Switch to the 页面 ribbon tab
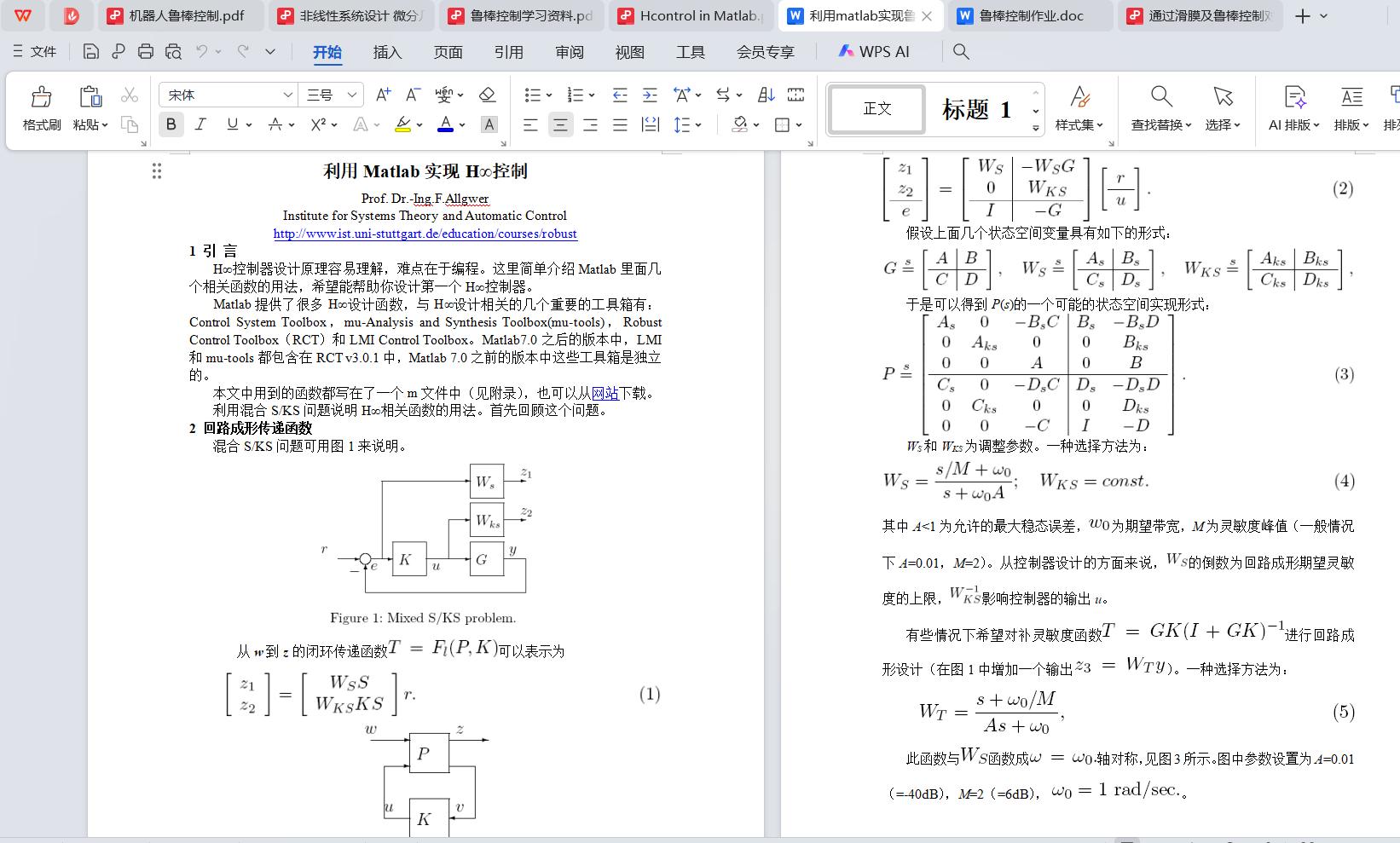 (448, 52)
